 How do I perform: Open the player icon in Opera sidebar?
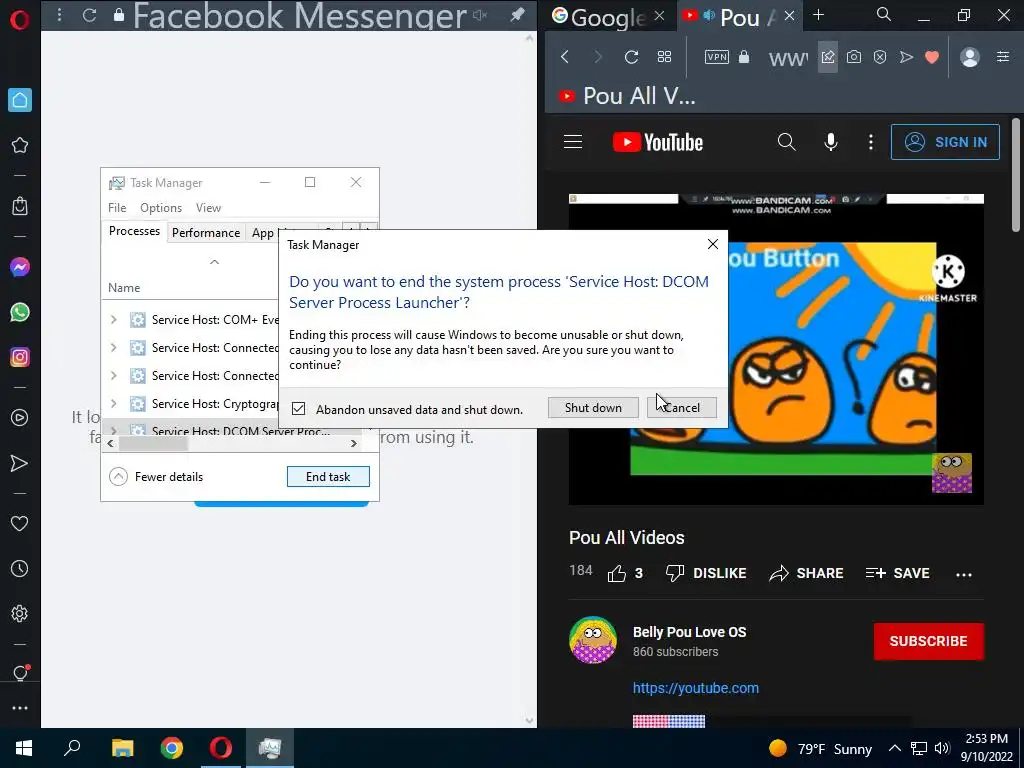(x=20, y=417)
